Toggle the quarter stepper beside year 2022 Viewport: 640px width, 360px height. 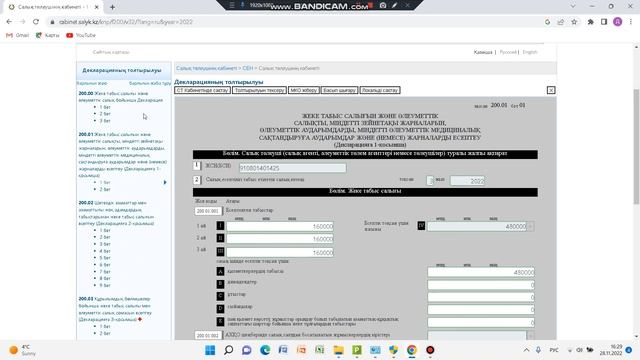(x=429, y=180)
